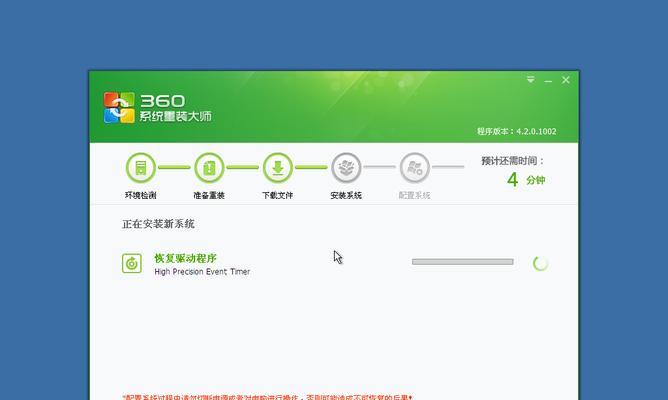Screen dimensions: 668x400
Task: Click the 配置系统 label
Action: click(x=415, y=195)
